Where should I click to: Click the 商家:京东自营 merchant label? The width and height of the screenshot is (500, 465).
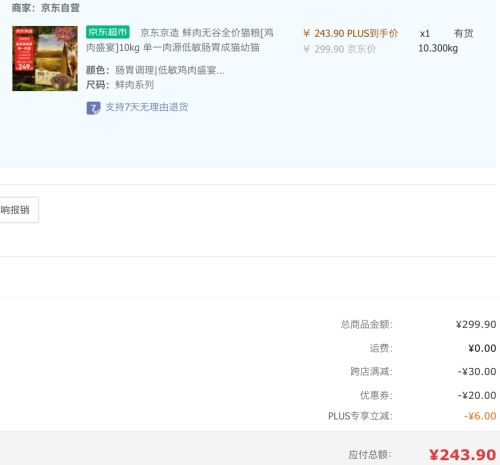(46, 8)
